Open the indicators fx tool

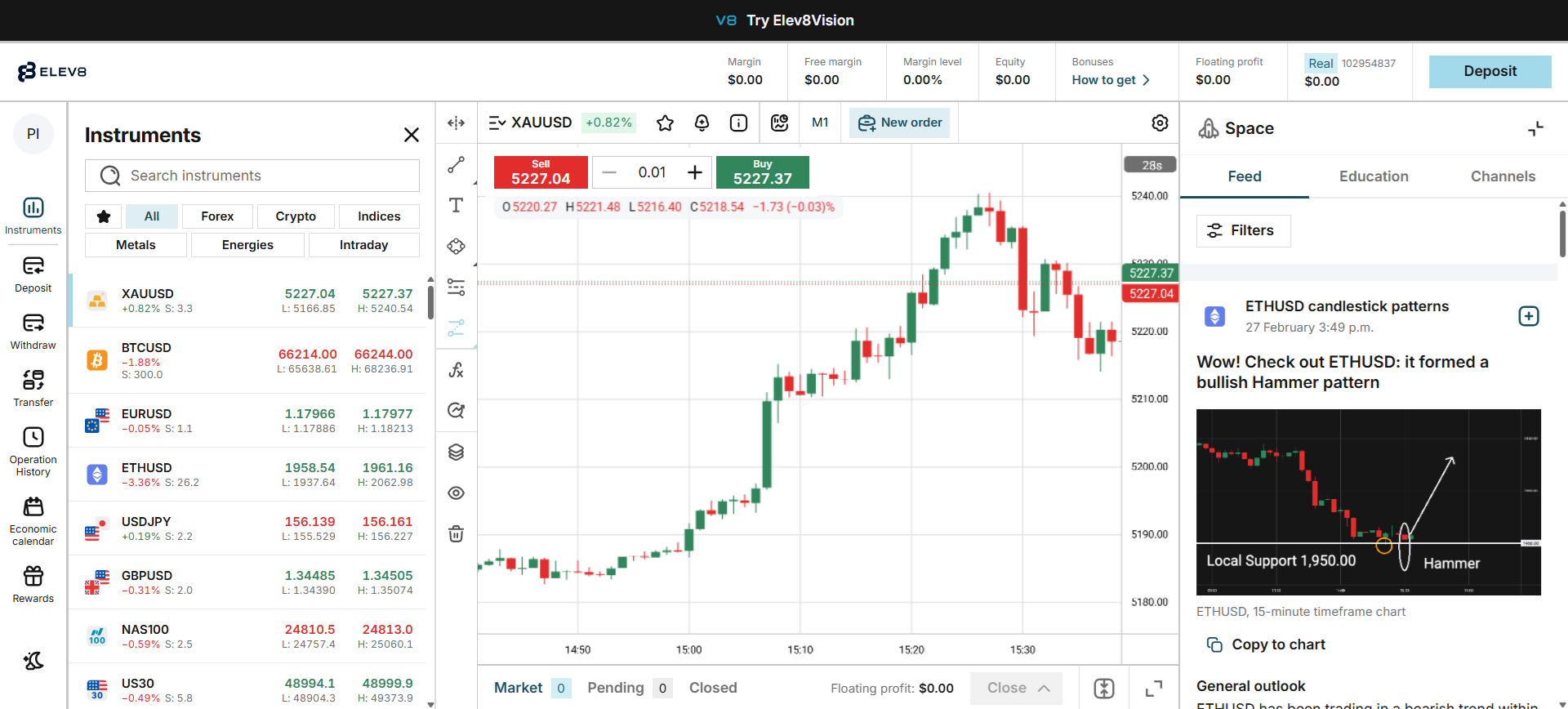457,370
